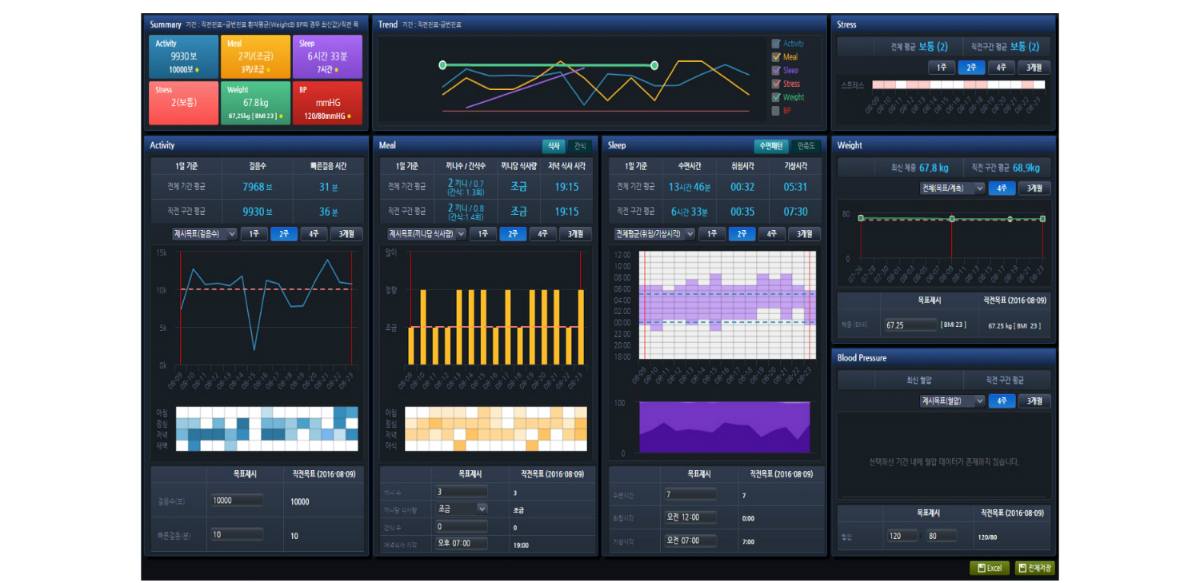Switch to the 간식 tab in Meal panel

(580, 146)
